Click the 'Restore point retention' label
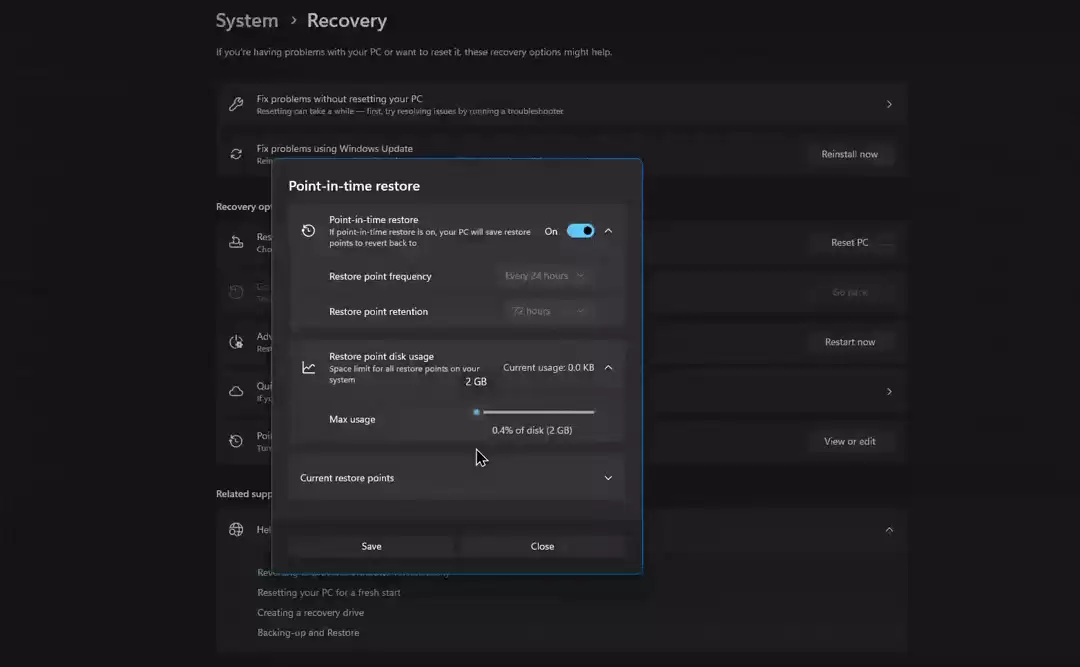 coord(378,311)
